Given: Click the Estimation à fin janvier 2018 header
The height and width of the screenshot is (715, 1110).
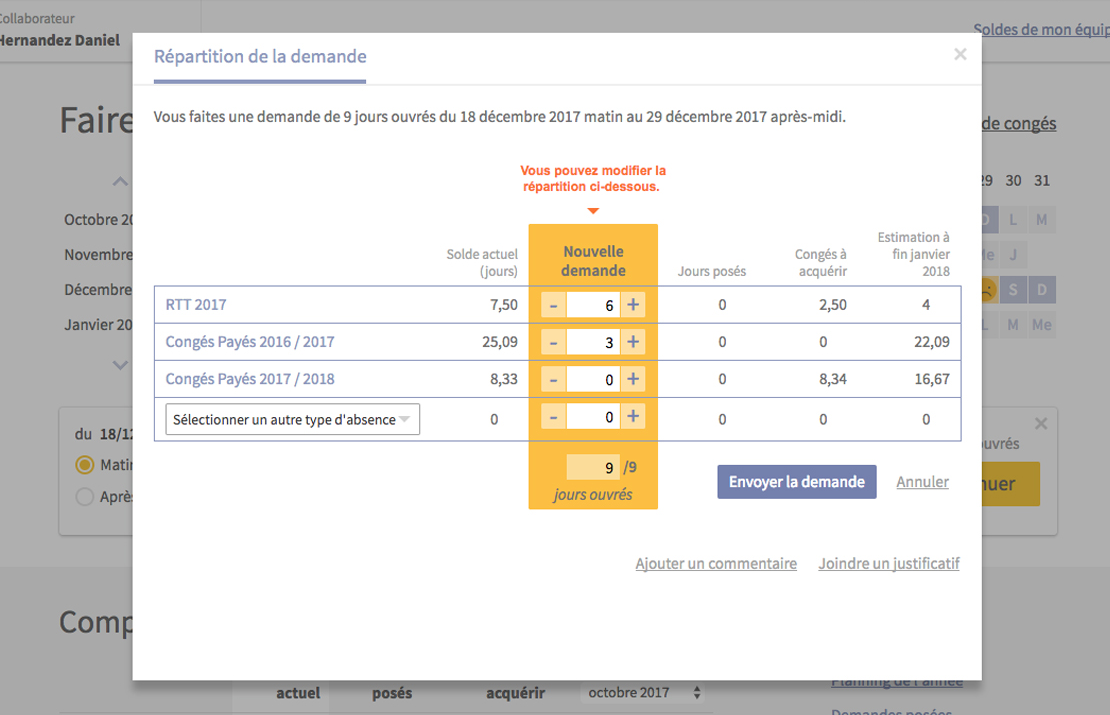Looking at the screenshot, I should [913, 254].
